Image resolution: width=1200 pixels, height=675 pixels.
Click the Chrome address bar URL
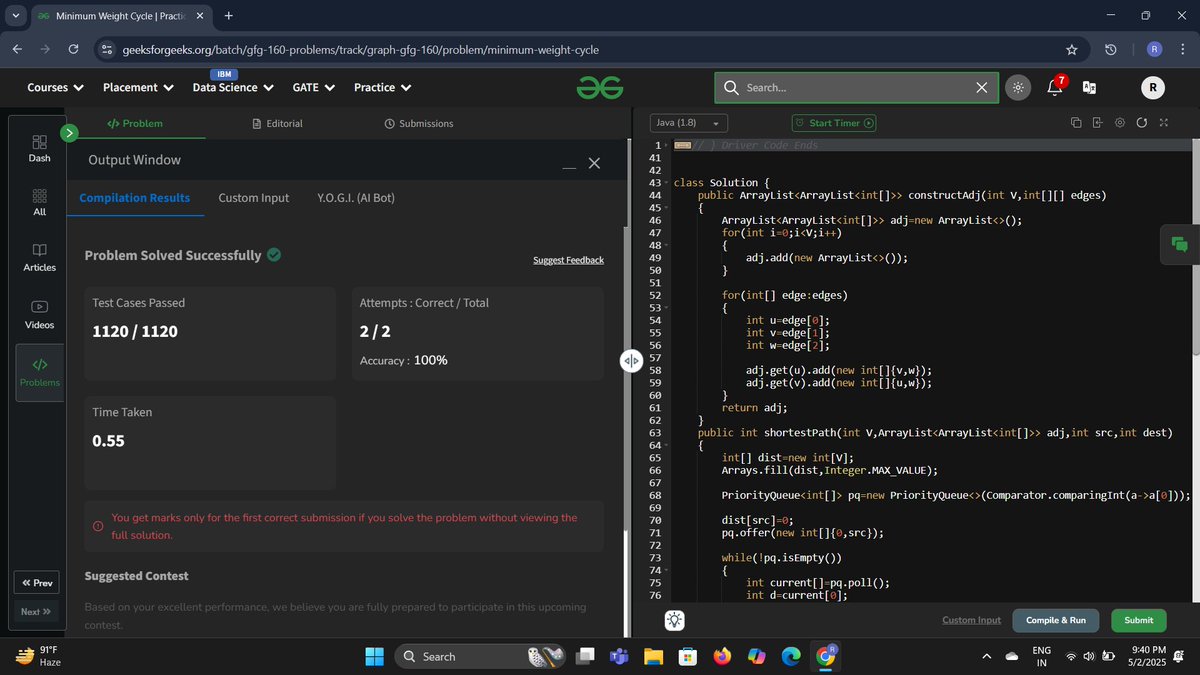[361, 49]
